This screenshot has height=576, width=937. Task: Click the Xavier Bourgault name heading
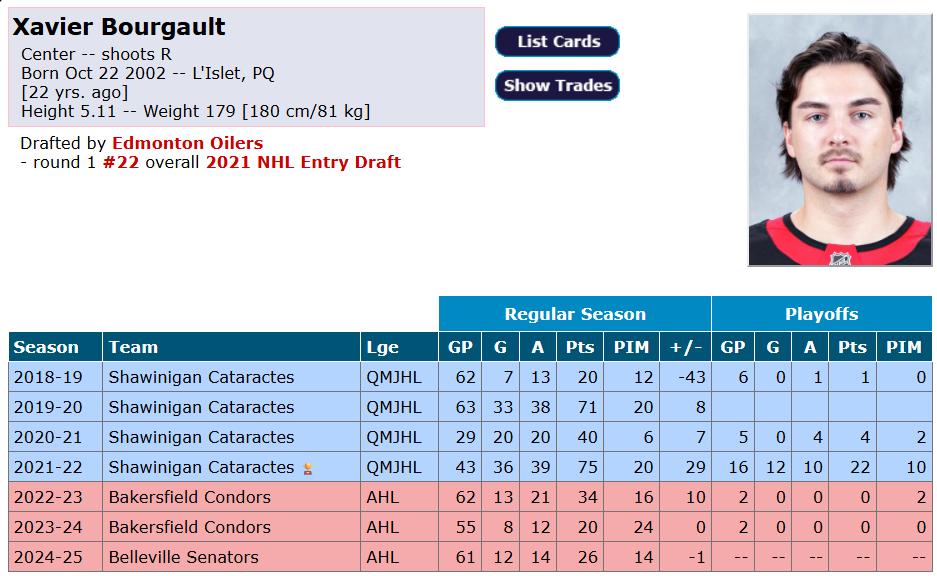point(119,27)
